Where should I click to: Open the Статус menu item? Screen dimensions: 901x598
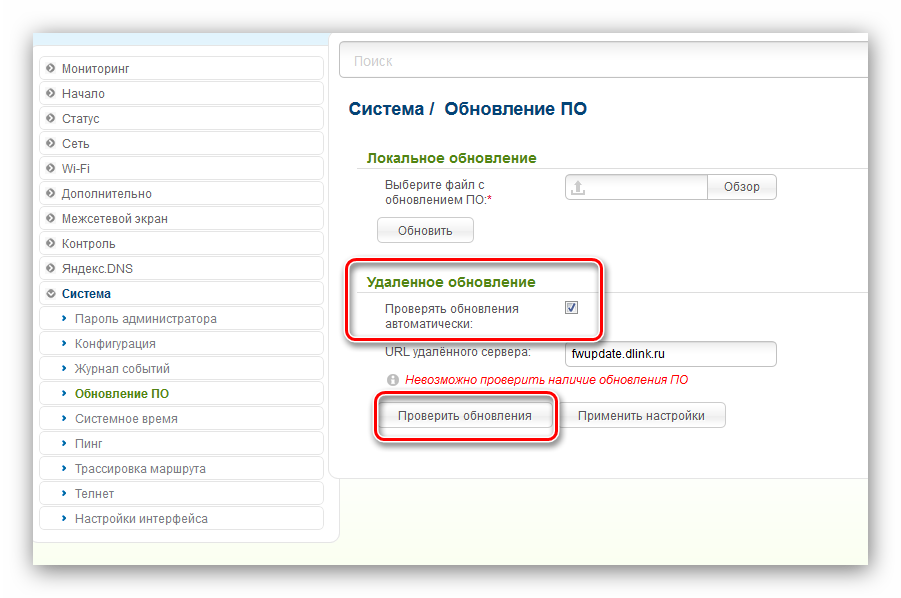pyautogui.click(x=181, y=118)
